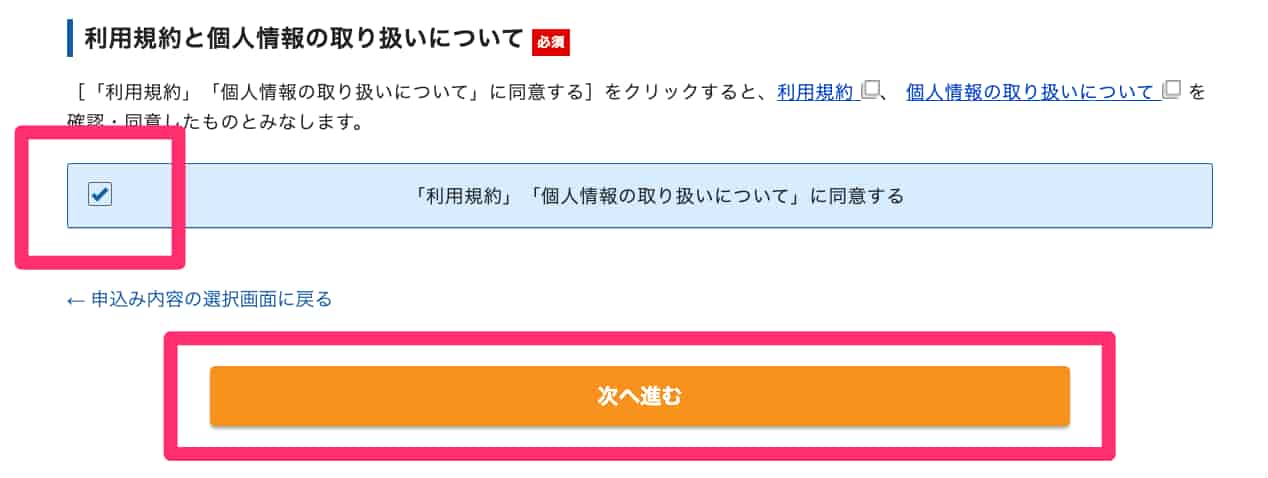The height and width of the screenshot is (478, 1268).
Task: Click the new-window icon after 利用規約 link
Action: coord(871,90)
